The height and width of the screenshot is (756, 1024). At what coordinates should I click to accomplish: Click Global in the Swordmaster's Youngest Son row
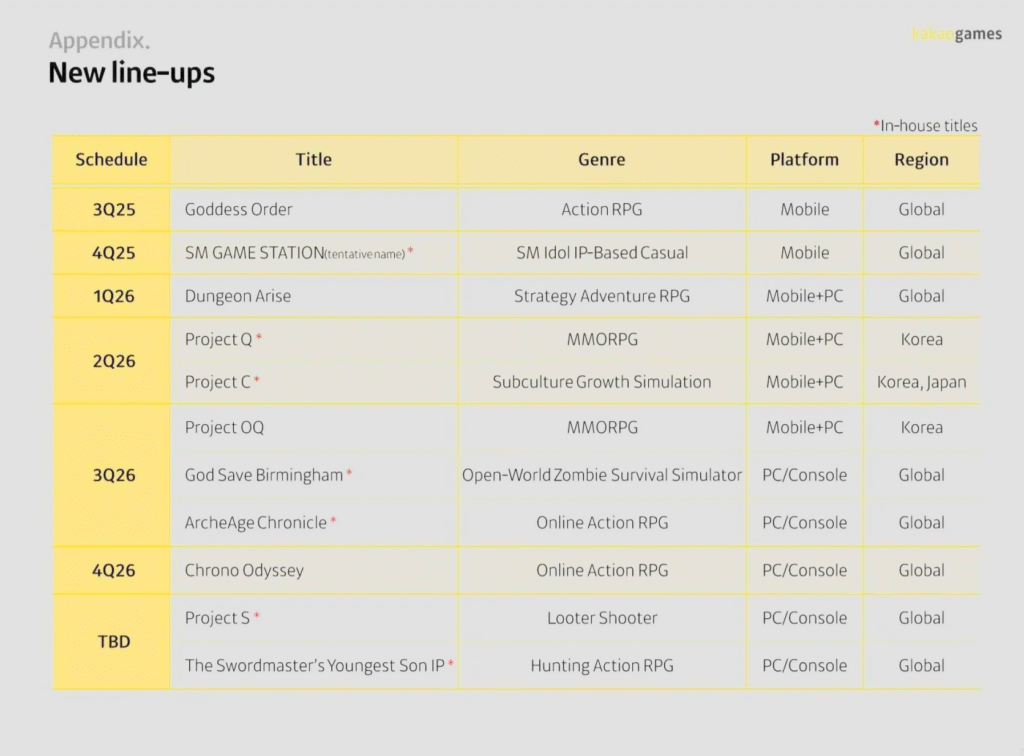921,666
